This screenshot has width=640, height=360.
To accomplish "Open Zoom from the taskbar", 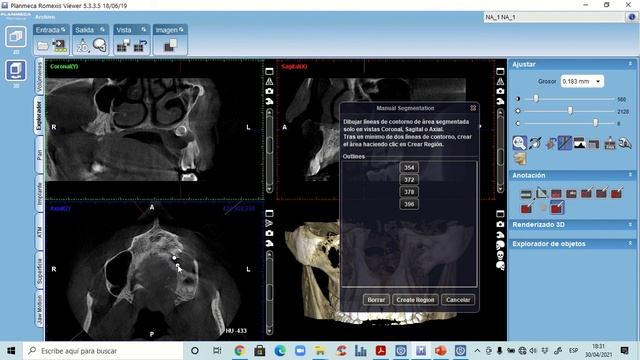I will click(300, 351).
